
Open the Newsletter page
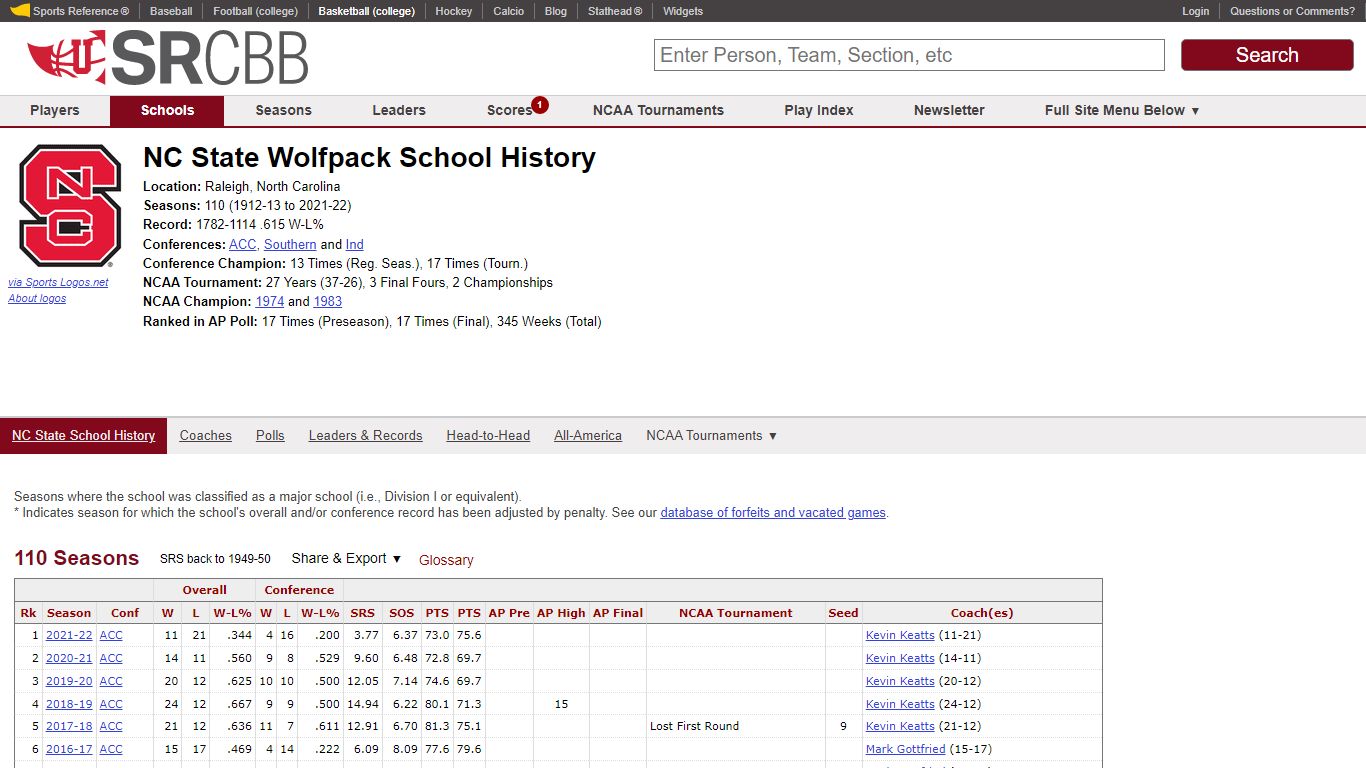[x=949, y=110]
